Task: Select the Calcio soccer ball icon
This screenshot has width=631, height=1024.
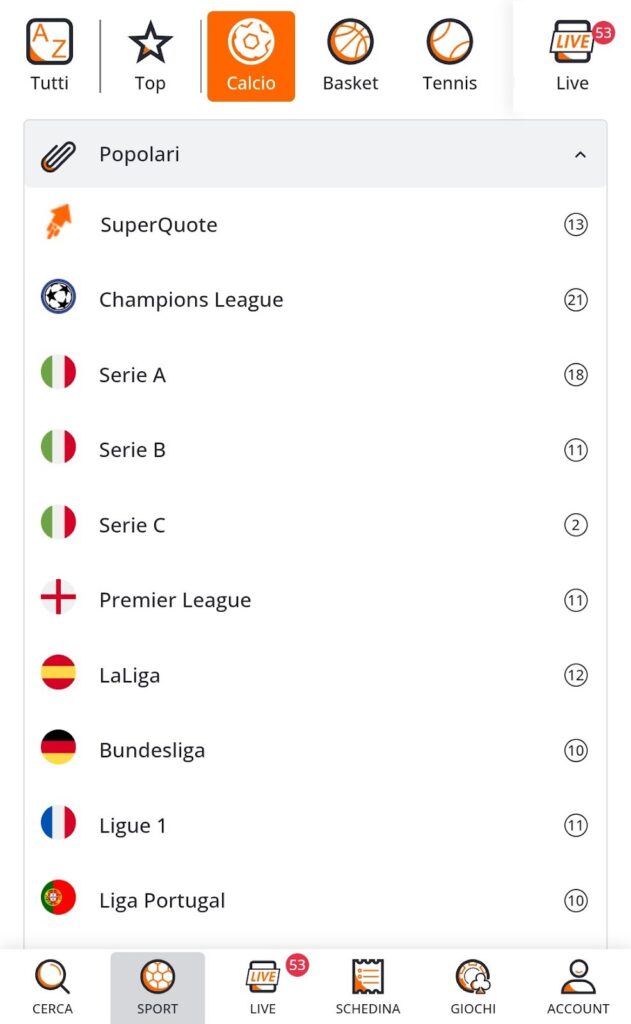Action: [x=250, y=42]
